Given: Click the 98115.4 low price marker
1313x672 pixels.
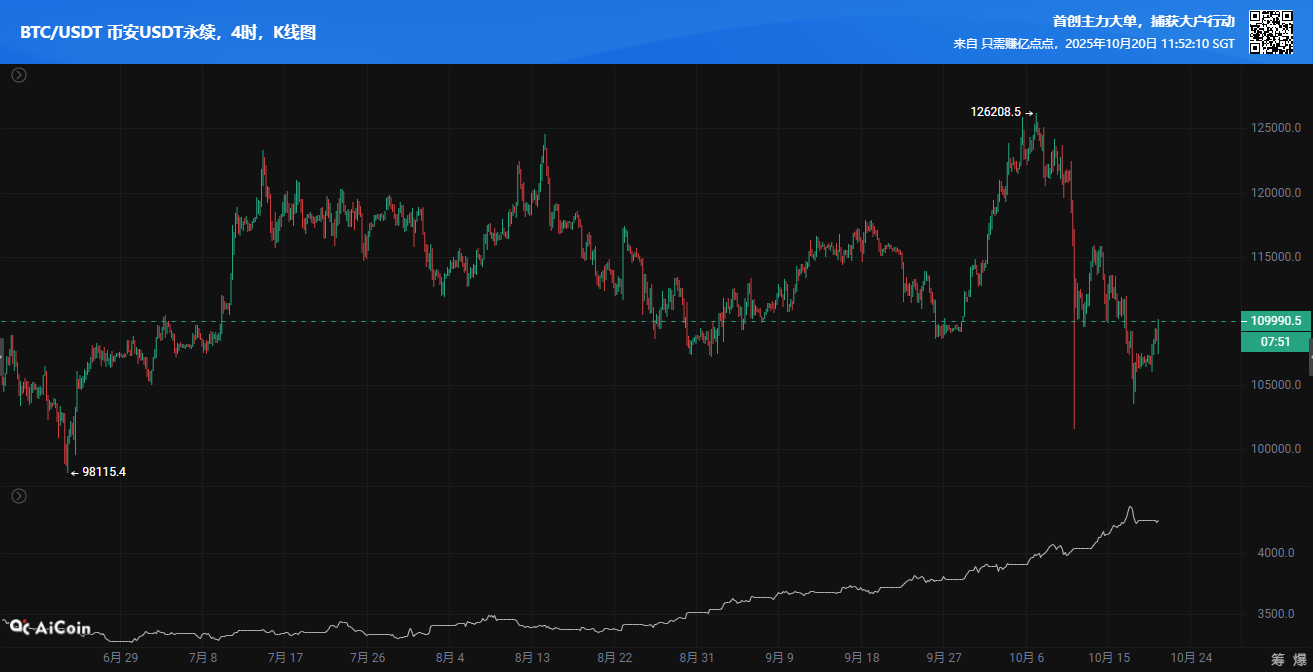Looking at the screenshot, I should click(103, 472).
